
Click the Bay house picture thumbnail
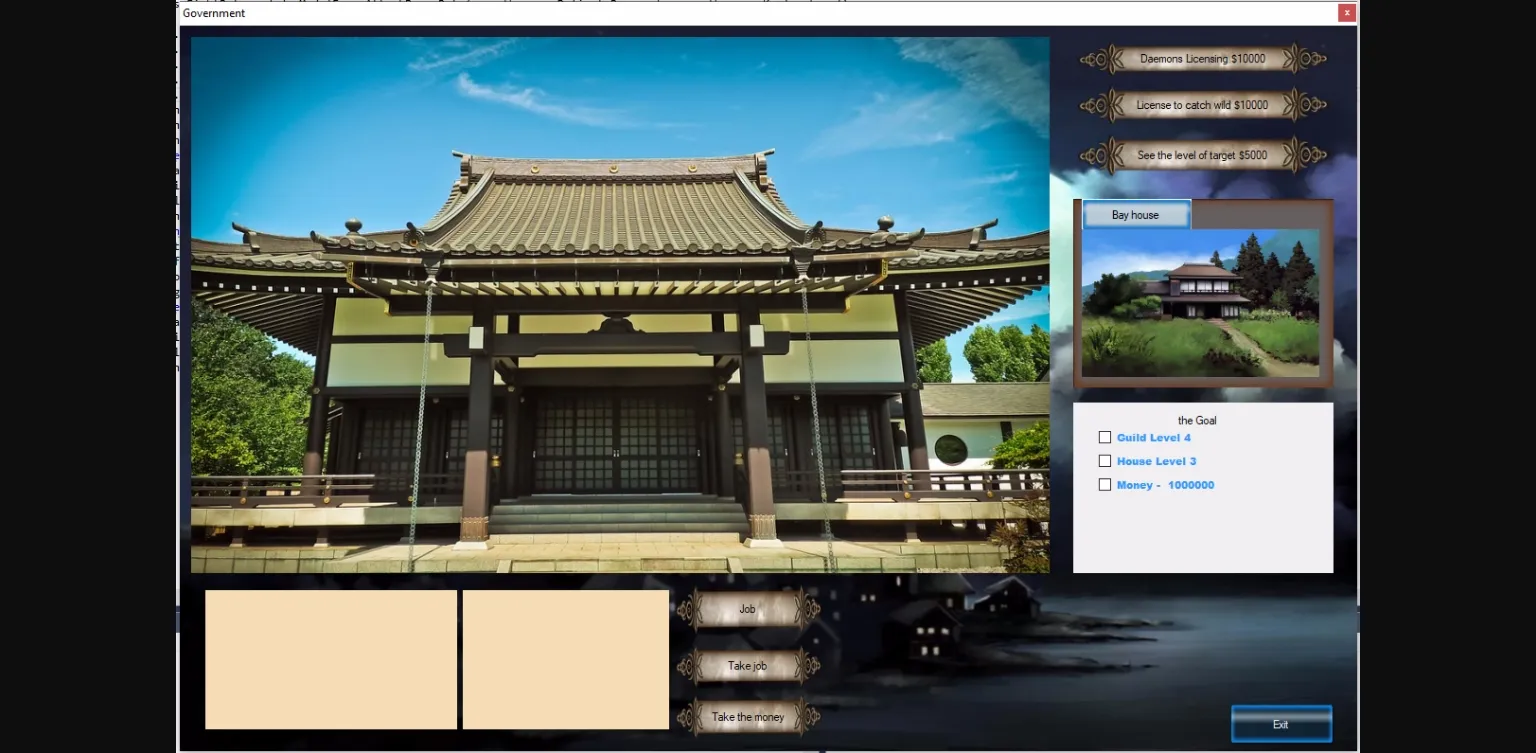coord(1200,305)
